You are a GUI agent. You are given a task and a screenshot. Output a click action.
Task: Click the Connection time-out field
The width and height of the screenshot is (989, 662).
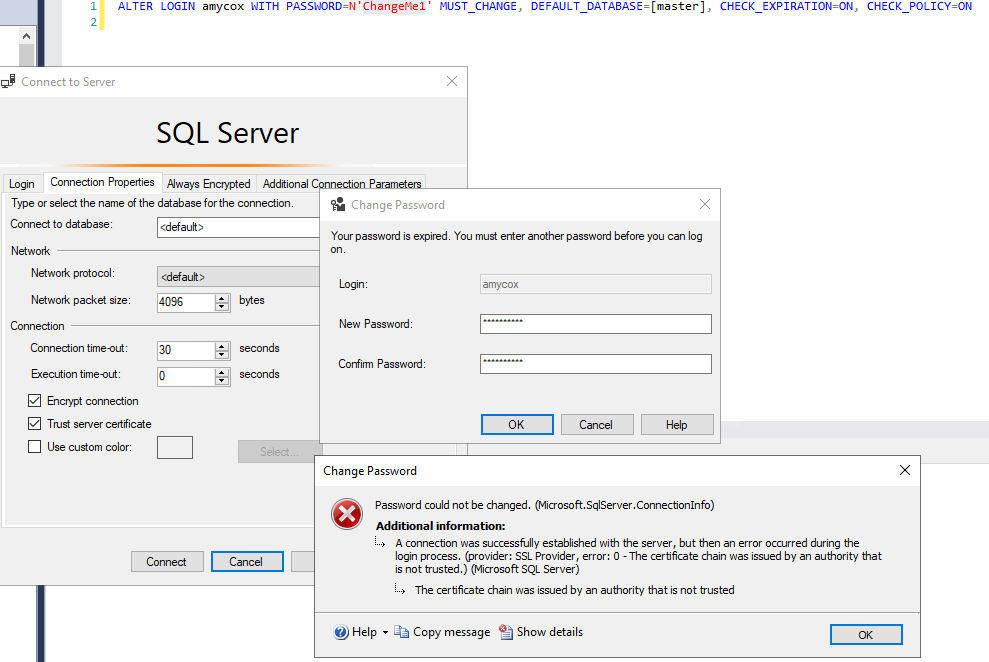pyautogui.click(x=186, y=350)
